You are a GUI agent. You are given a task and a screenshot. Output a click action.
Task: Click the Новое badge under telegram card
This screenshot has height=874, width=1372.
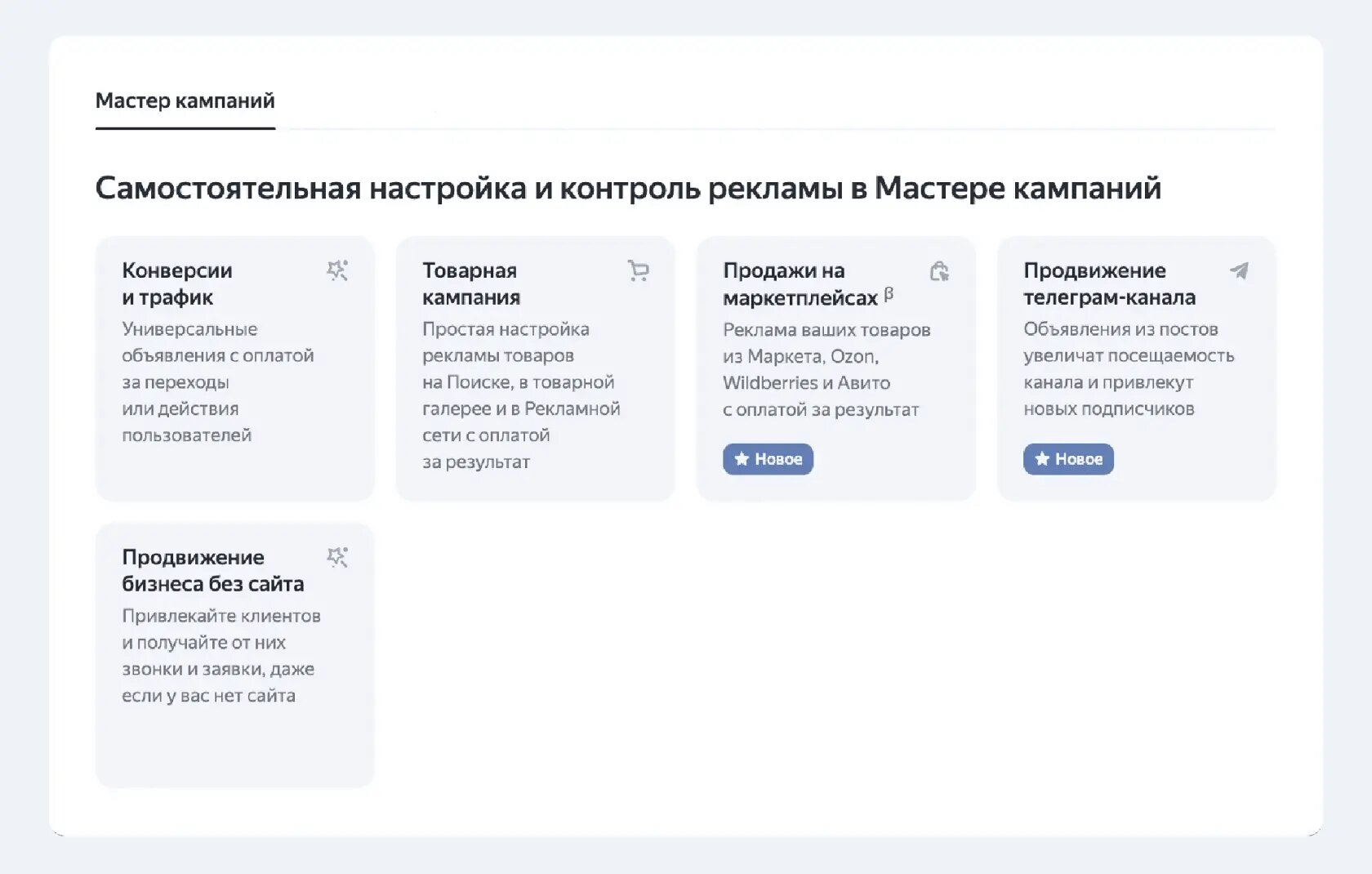(x=1068, y=459)
